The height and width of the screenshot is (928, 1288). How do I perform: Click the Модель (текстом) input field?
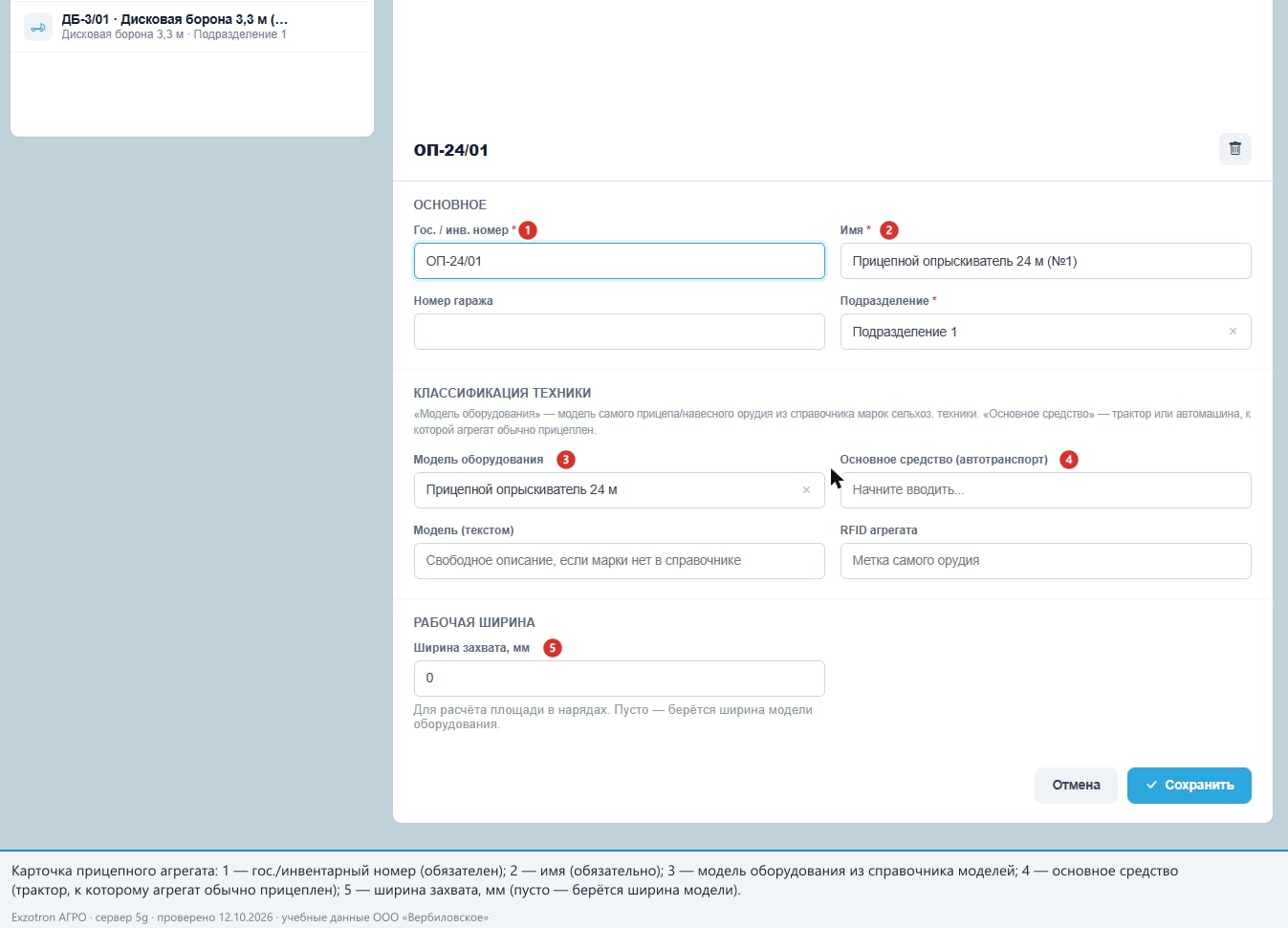(x=619, y=561)
